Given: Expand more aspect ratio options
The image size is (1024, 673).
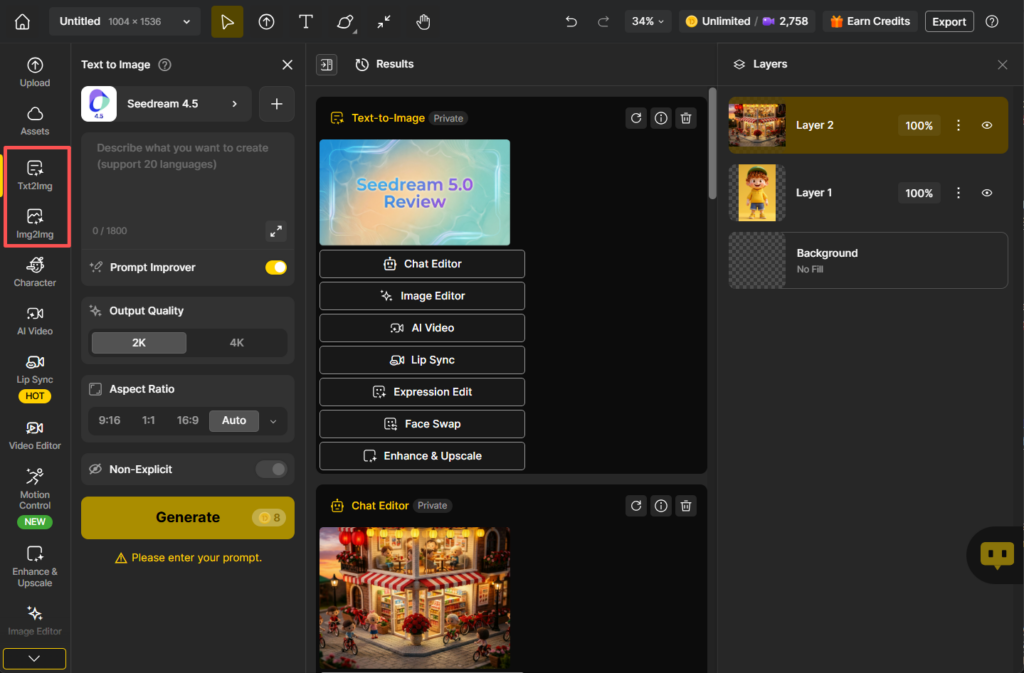Looking at the screenshot, I should tap(273, 421).
